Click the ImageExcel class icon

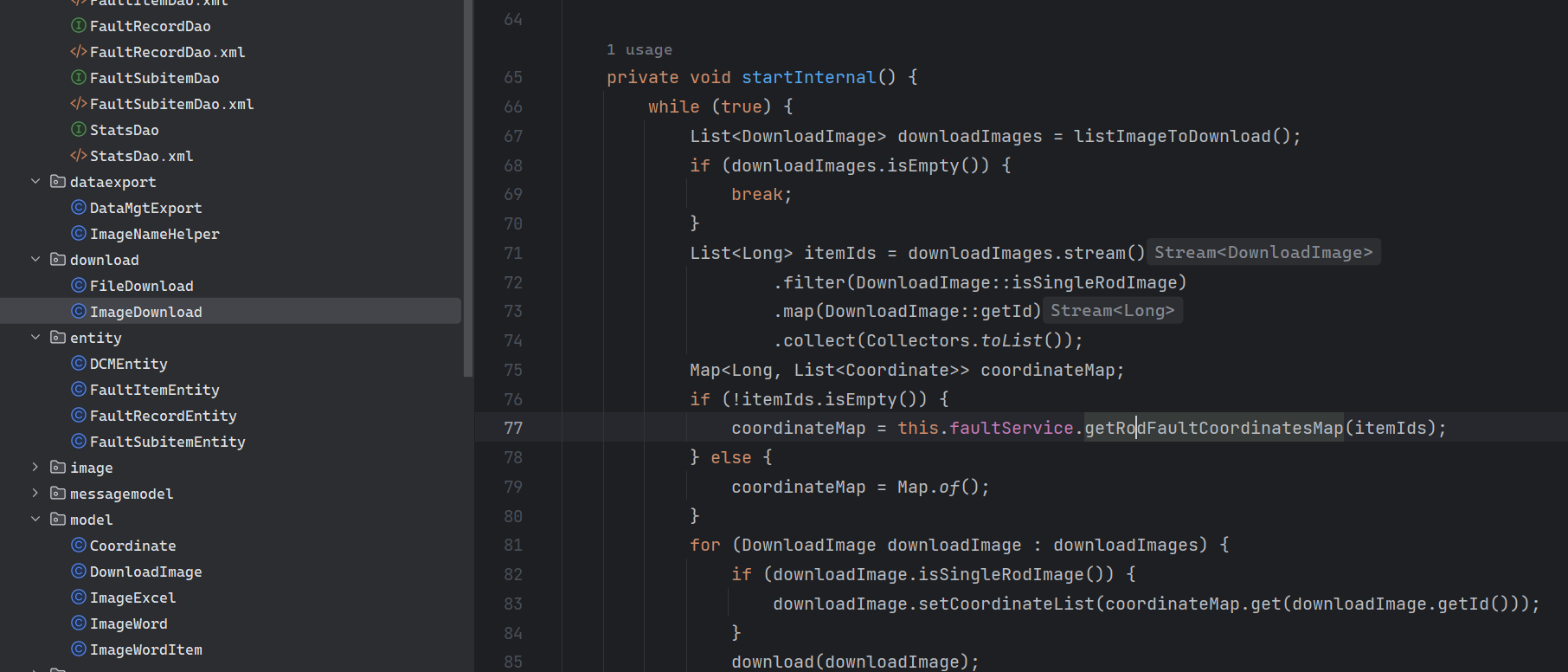pos(78,598)
